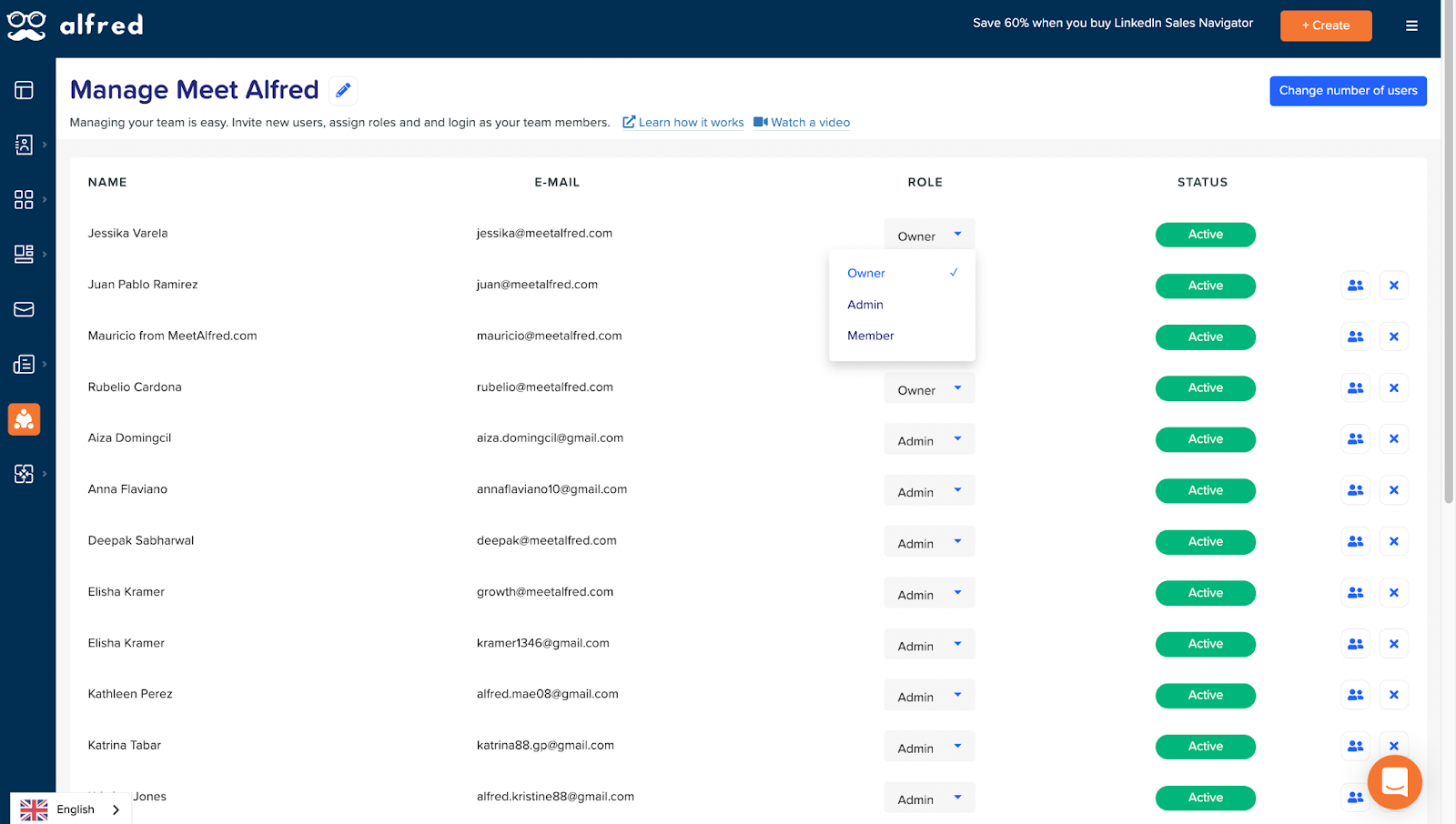Remove Deepak Sabharwal with X button
The height and width of the screenshot is (824, 1456).
point(1393,541)
